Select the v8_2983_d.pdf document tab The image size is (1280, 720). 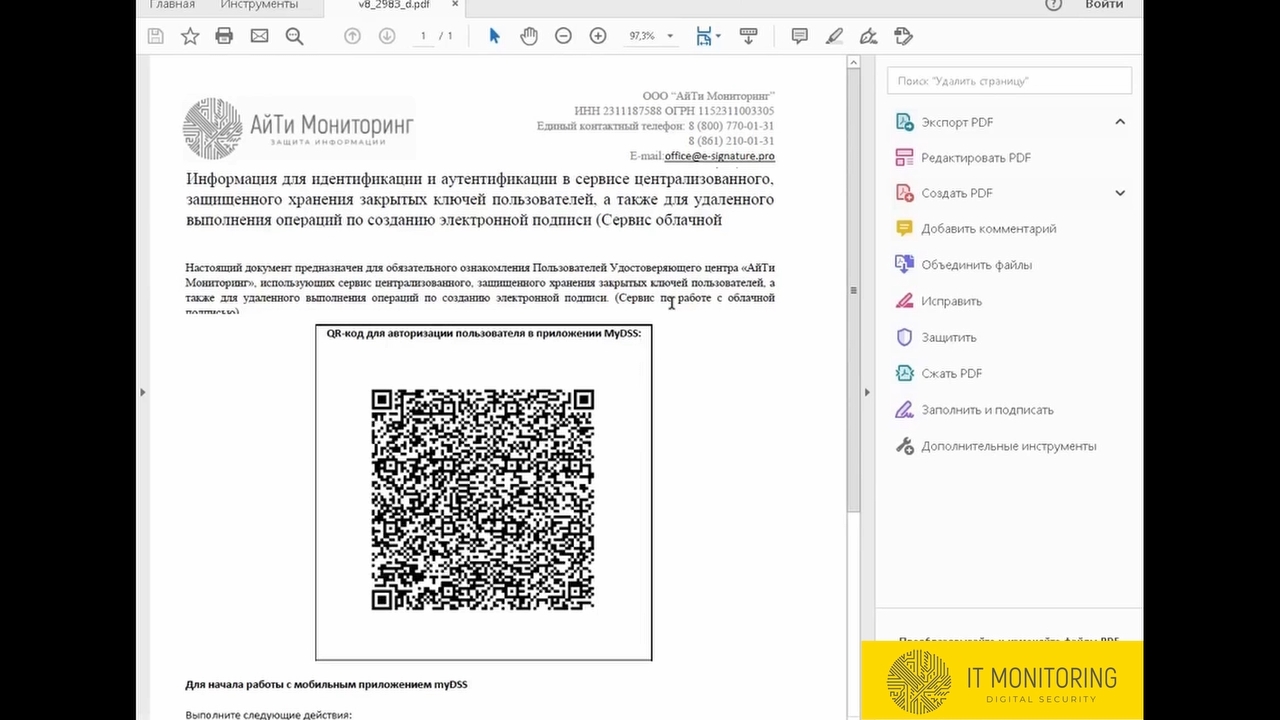394,5
